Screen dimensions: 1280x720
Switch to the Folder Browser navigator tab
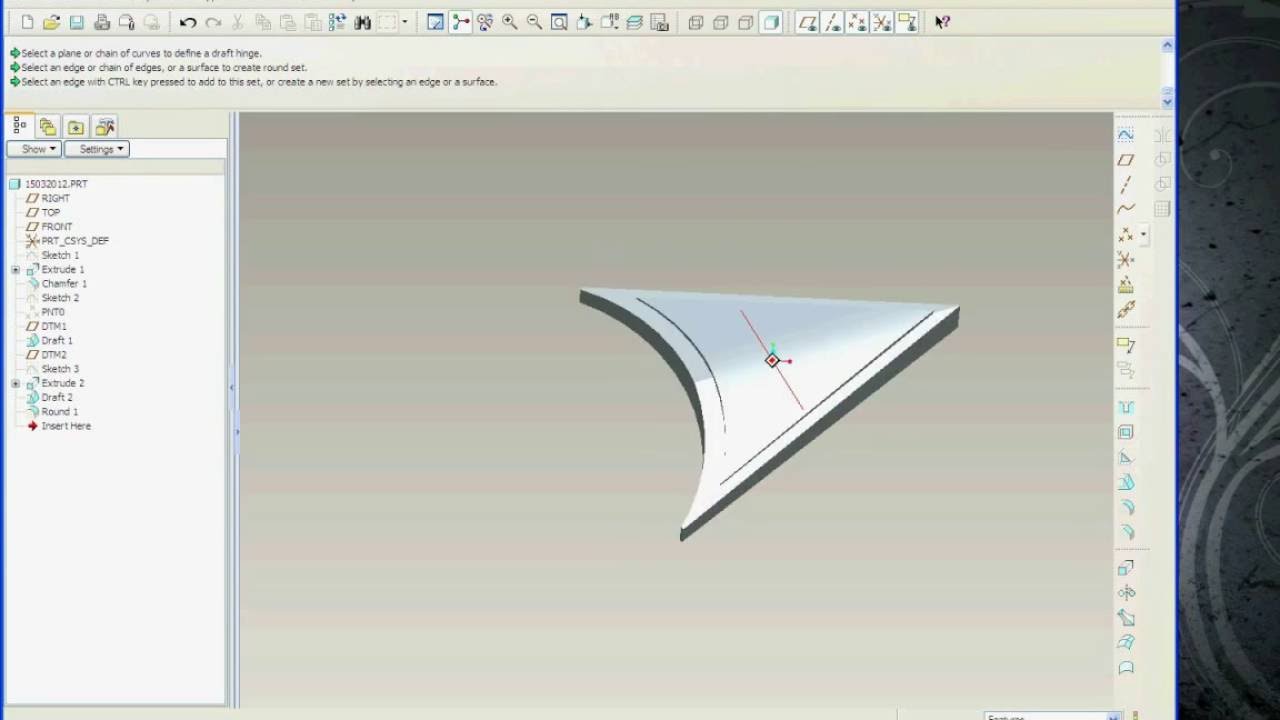click(47, 126)
